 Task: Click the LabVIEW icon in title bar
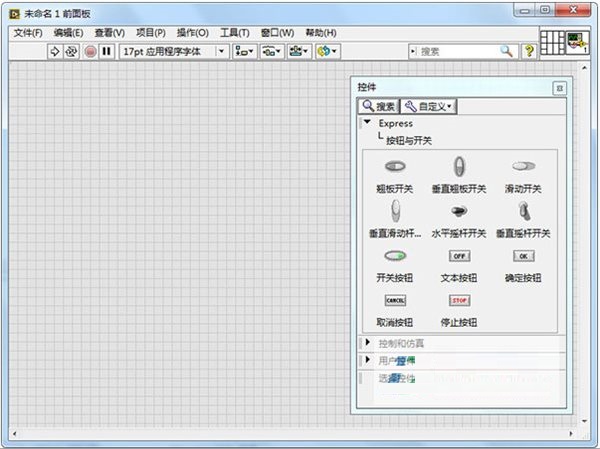pos(14,14)
